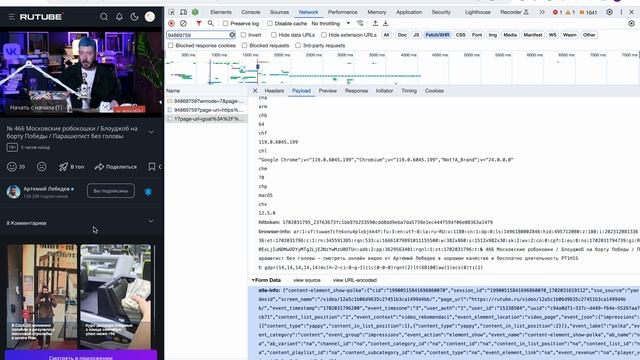The height and width of the screenshot is (360, 640).
Task: Filter requests by Img type
Action: (493, 35)
